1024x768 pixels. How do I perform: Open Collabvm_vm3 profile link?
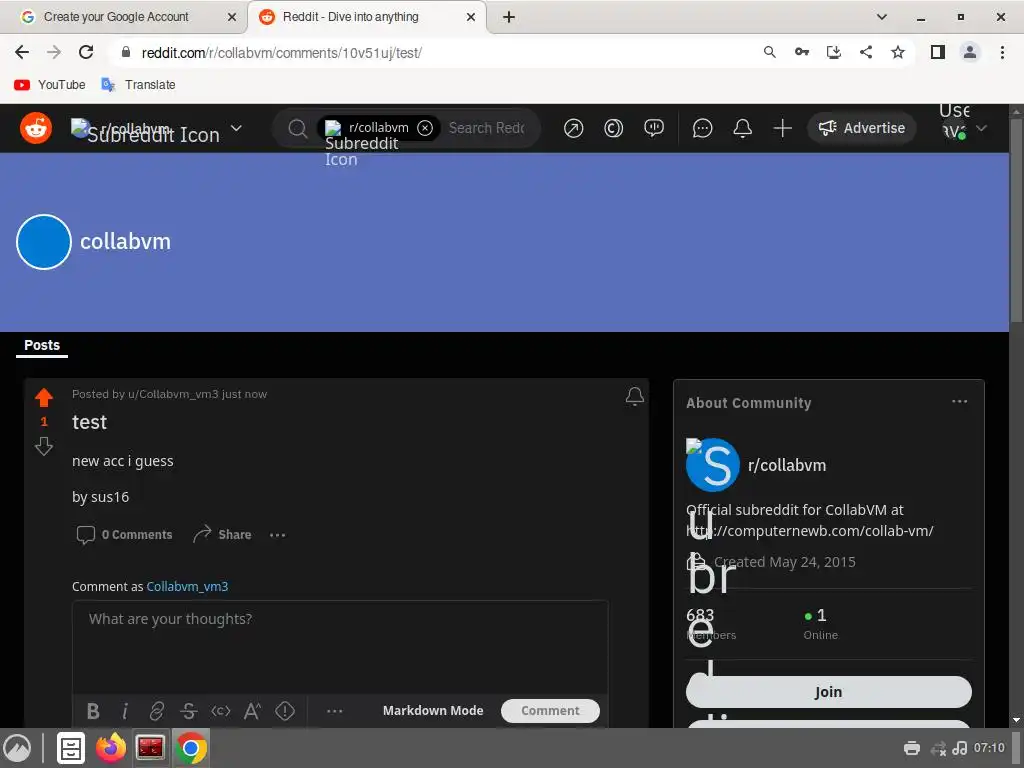pos(187,586)
